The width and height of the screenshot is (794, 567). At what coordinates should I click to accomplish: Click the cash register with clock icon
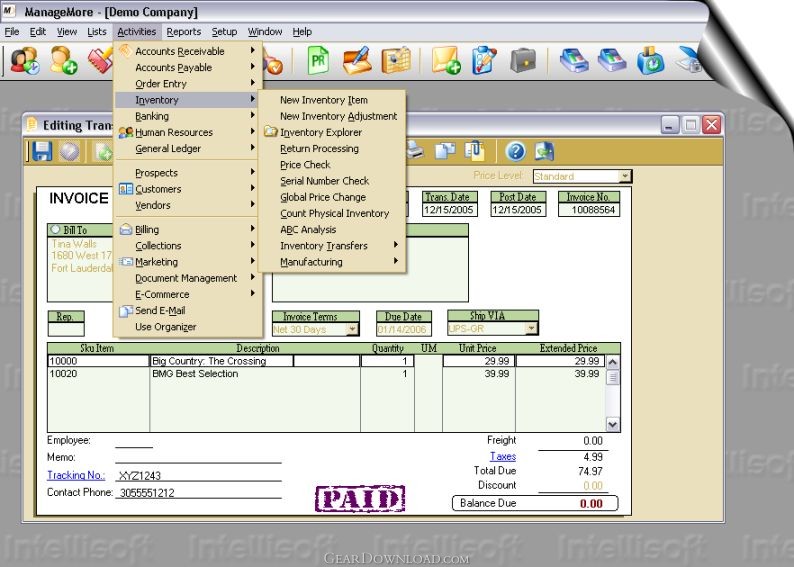pos(651,61)
